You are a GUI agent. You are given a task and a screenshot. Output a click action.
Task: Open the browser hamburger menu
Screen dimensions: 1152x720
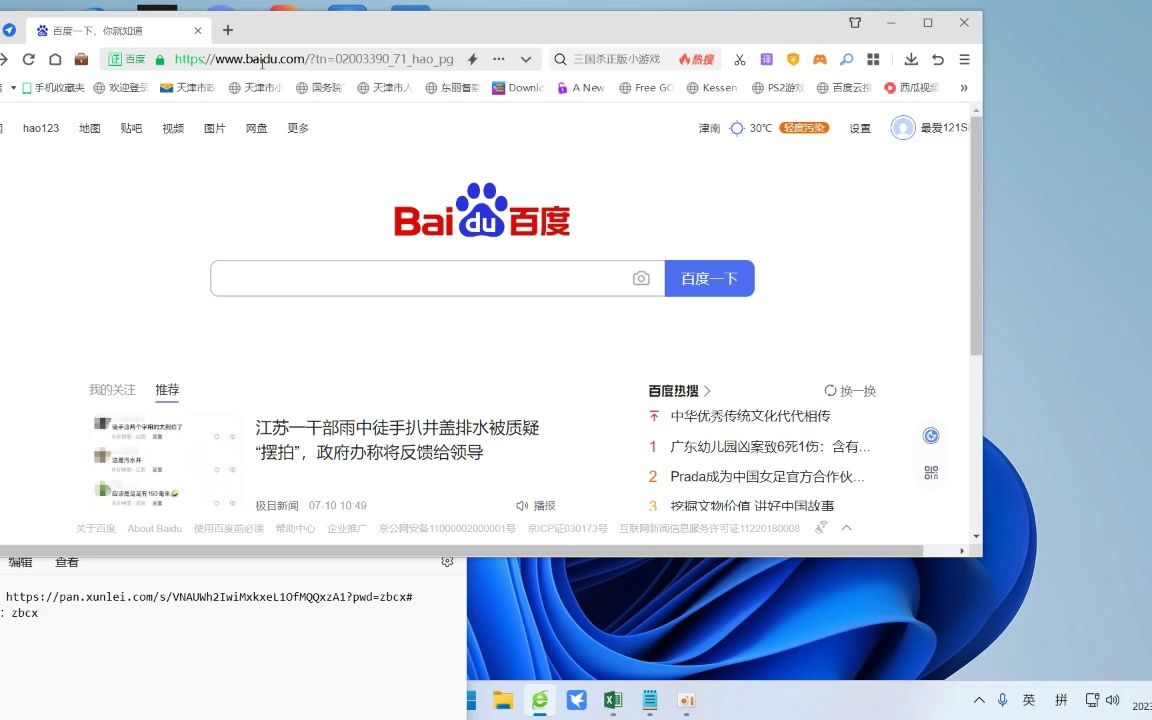(965, 60)
